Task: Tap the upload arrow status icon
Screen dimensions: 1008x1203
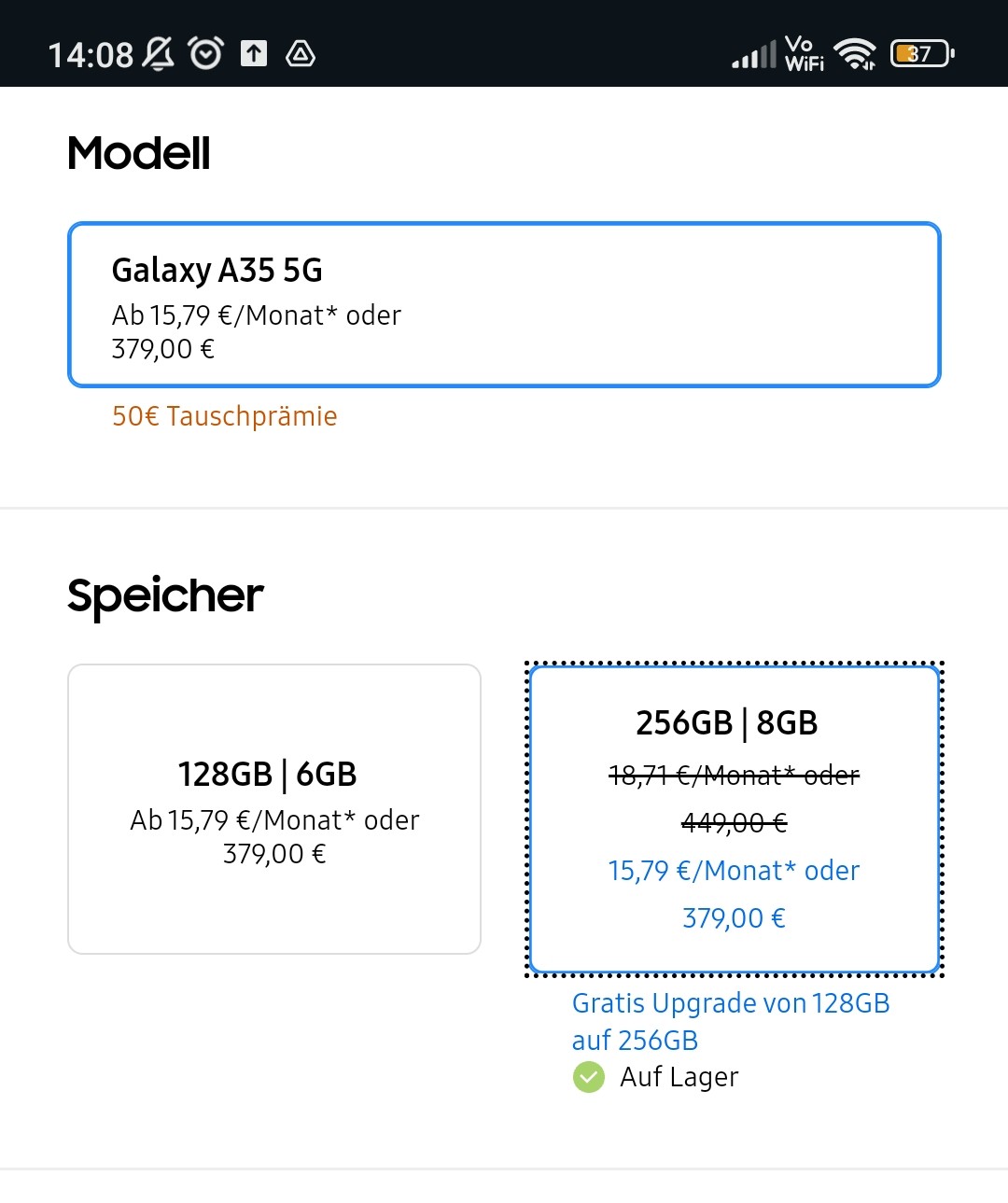Action: (254, 53)
